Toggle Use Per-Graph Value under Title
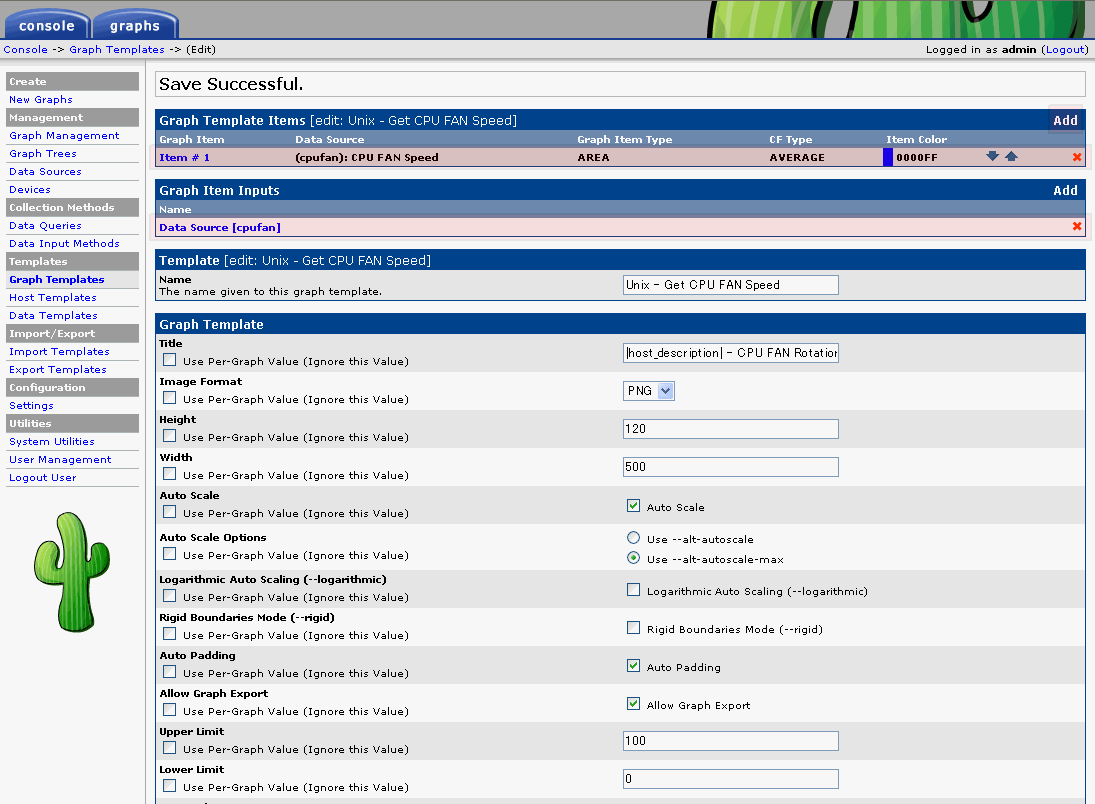Screen dimensions: 1095x804 click(170, 360)
